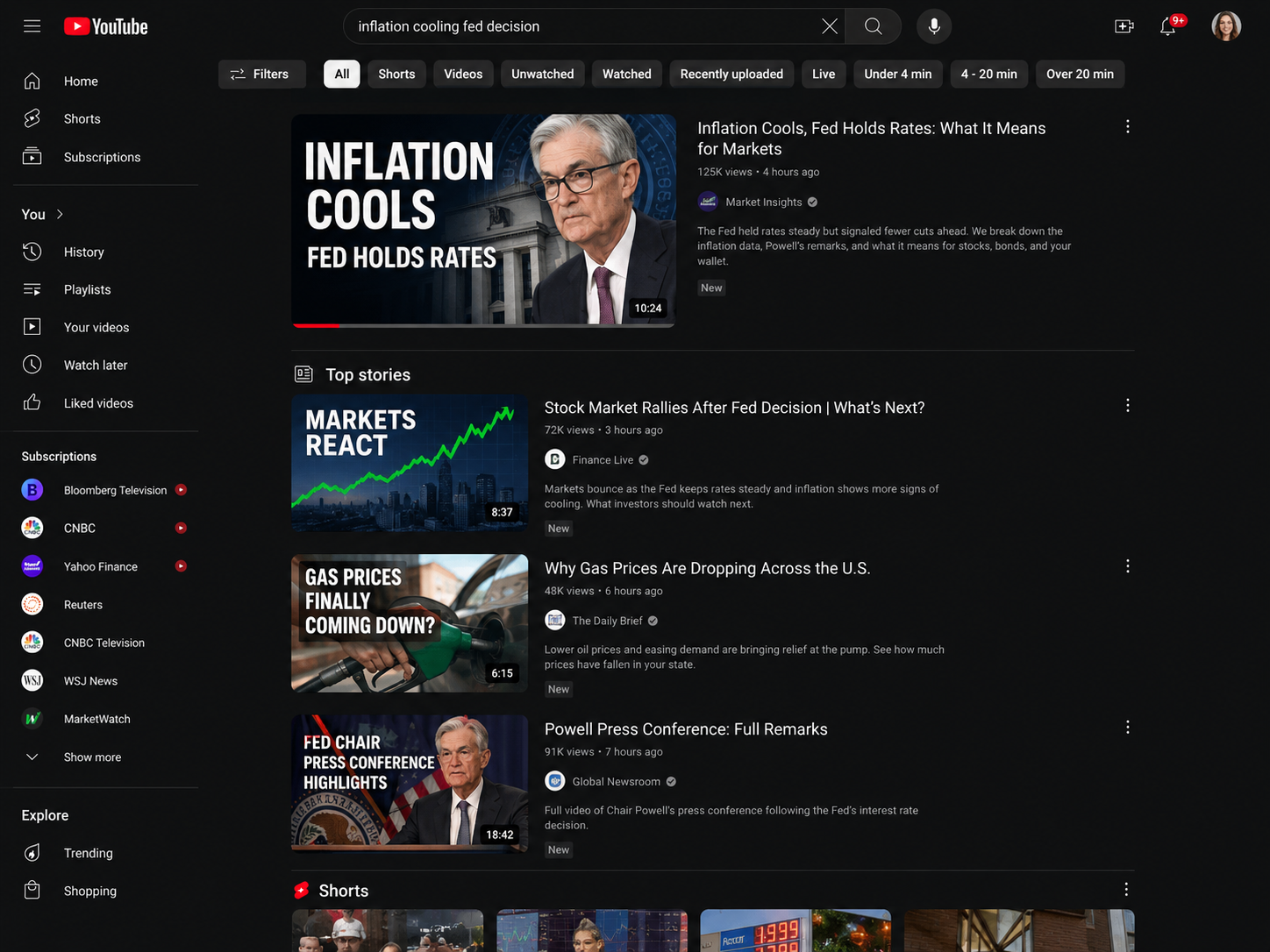Select the All filter chip
The image size is (1270, 952).
[342, 74]
